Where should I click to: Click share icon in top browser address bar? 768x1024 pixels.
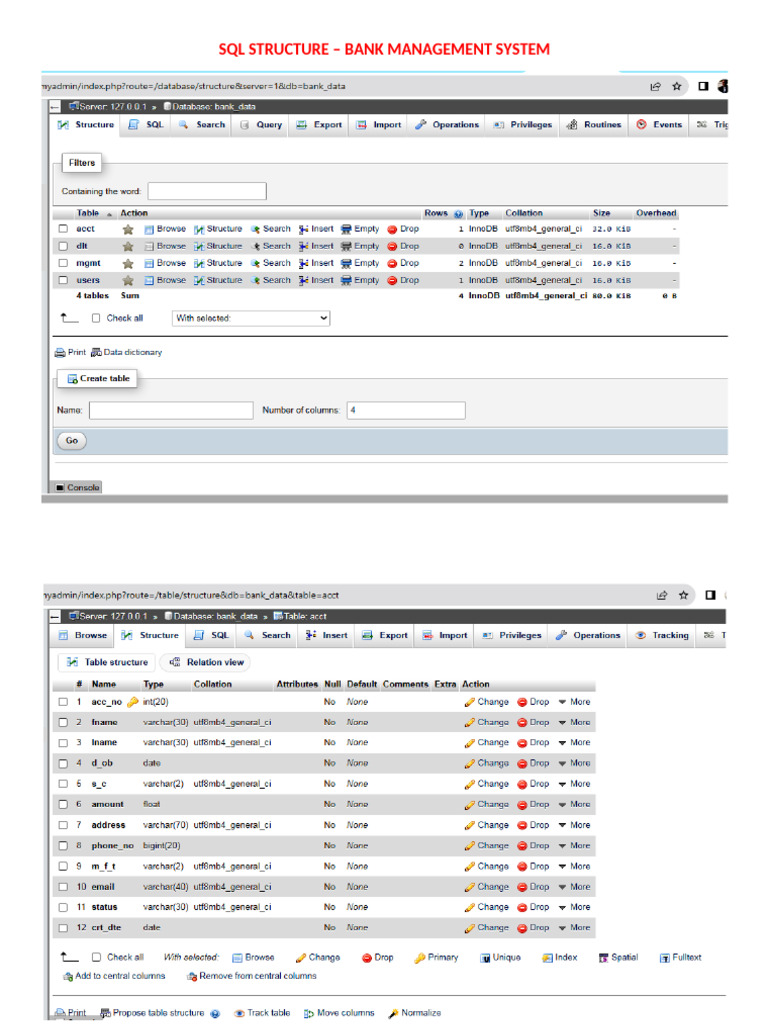[x=656, y=86]
